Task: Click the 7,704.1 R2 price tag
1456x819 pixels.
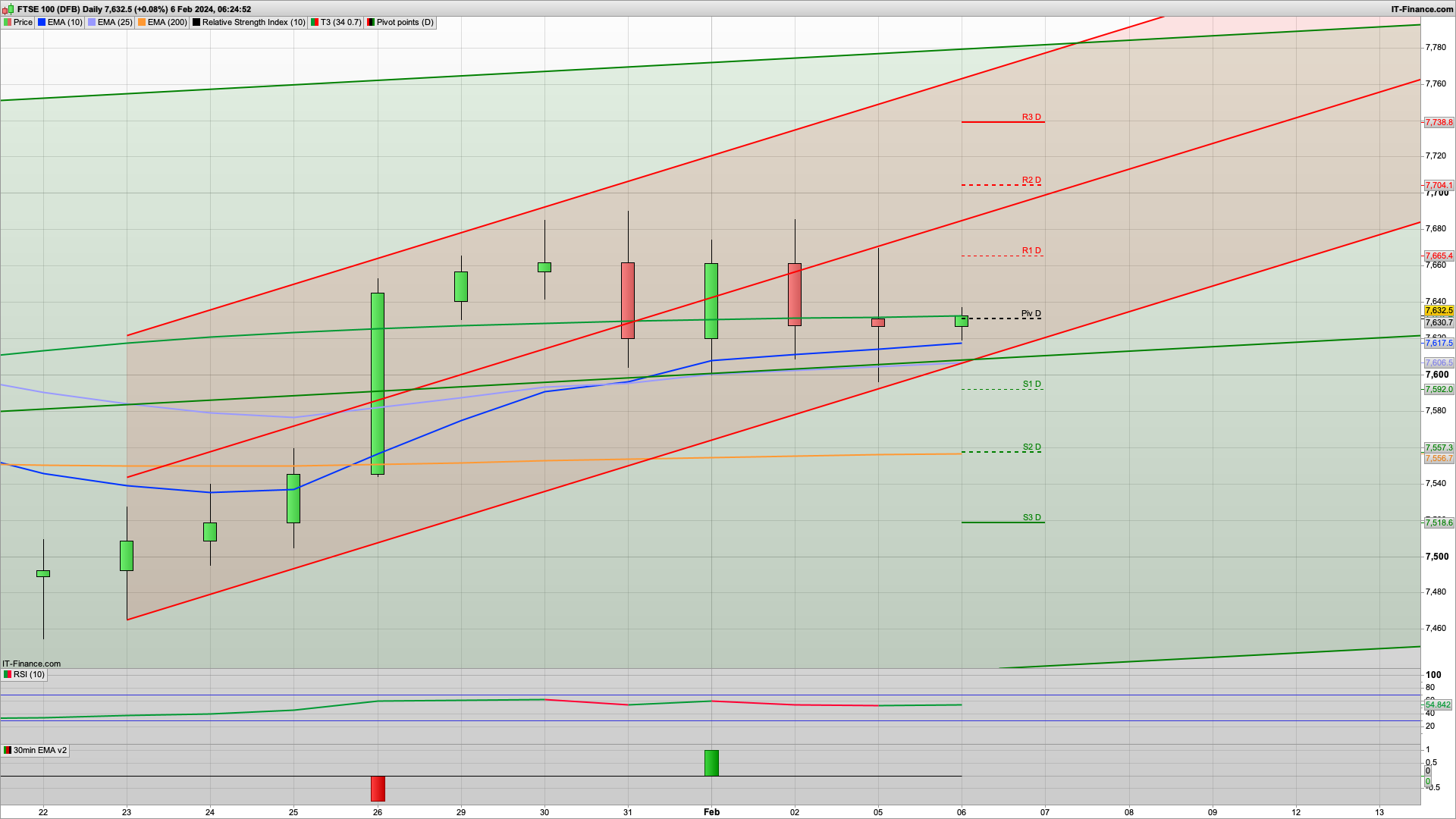Action: (x=1439, y=185)
